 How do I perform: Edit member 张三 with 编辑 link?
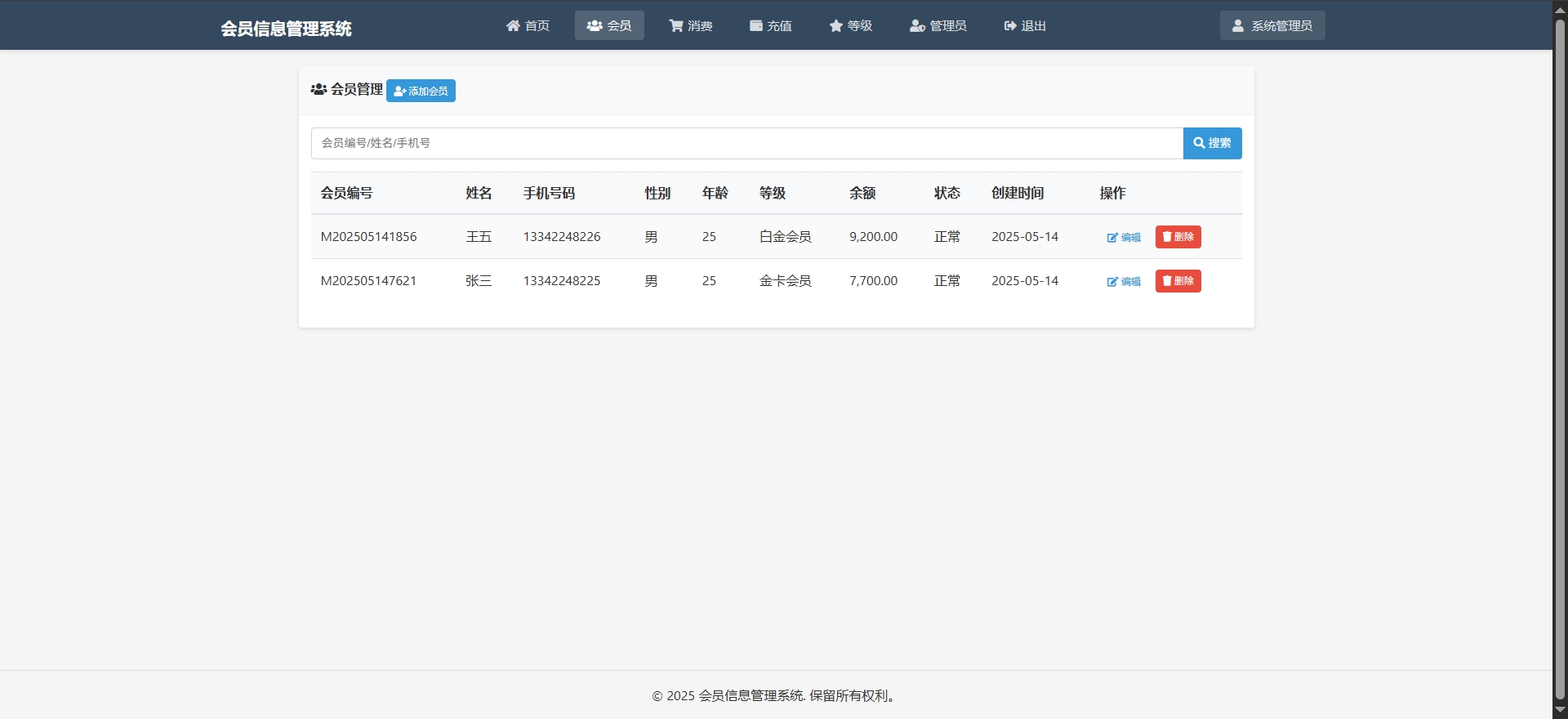pos(1124,281)
